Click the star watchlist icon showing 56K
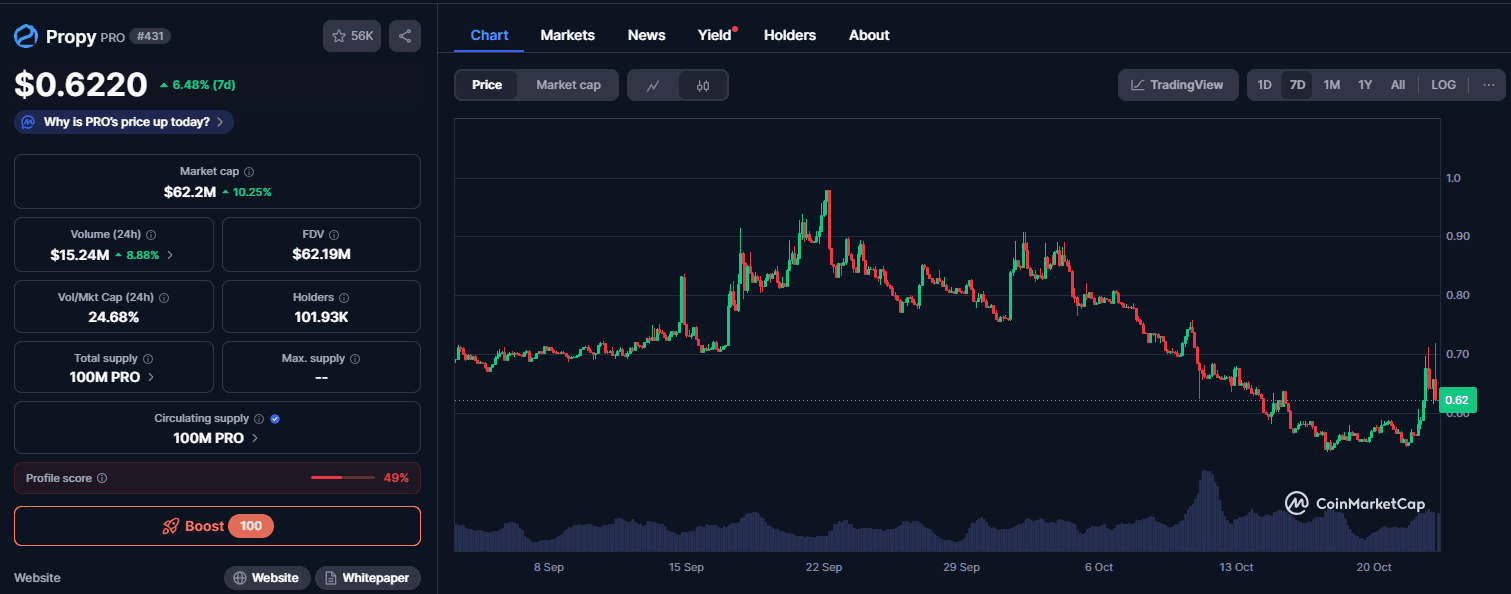Screen dimensions: 1511x594 pyautogui.click(x=351, y=35)
